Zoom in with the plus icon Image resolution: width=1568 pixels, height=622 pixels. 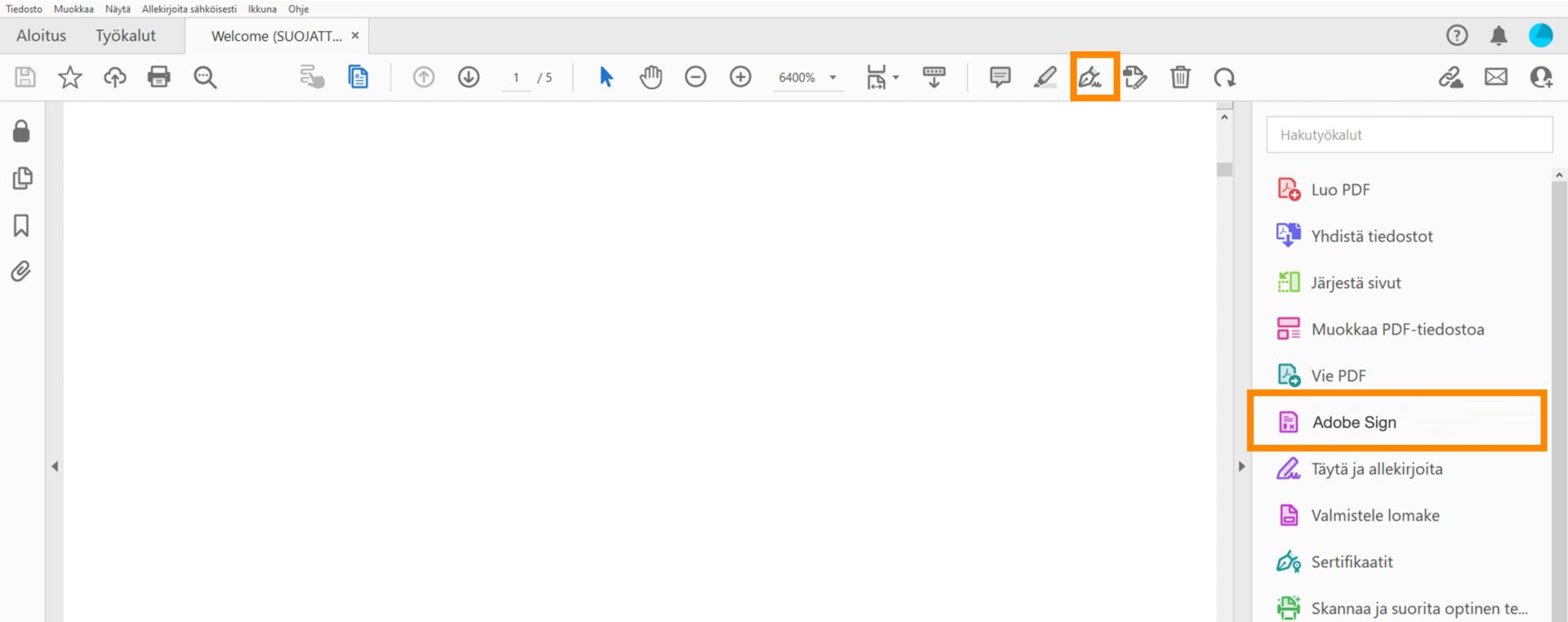click(741, 78)
